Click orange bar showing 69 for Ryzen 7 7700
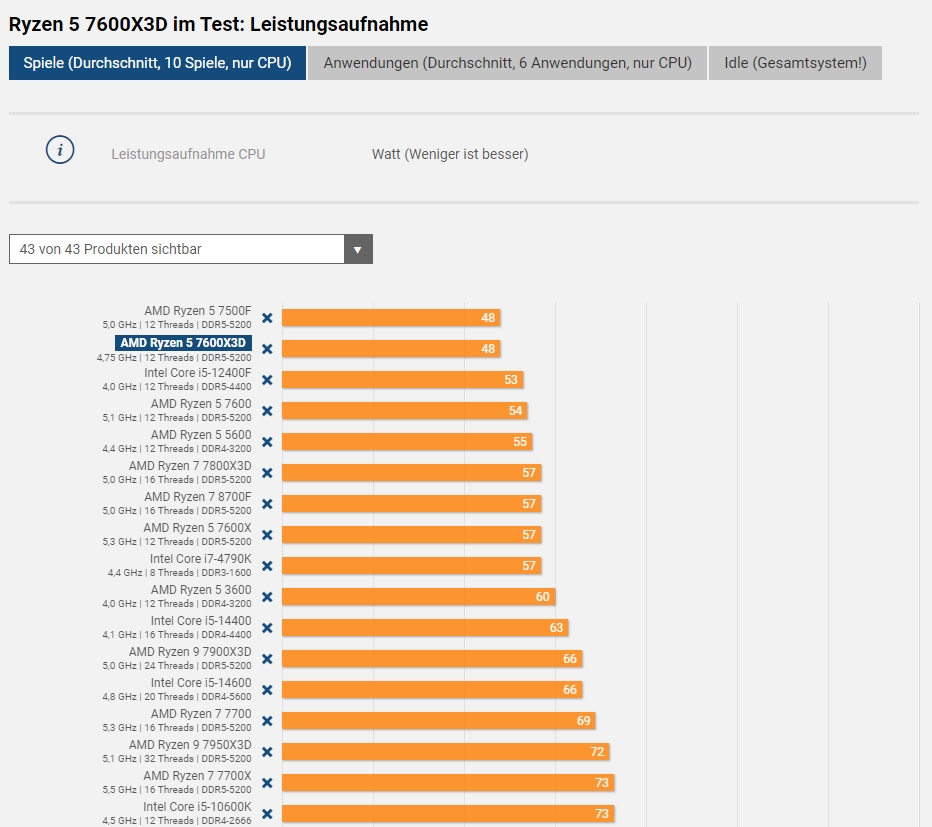Image resolution: width=932 pixels, height=827 pixels. (439, 721)
